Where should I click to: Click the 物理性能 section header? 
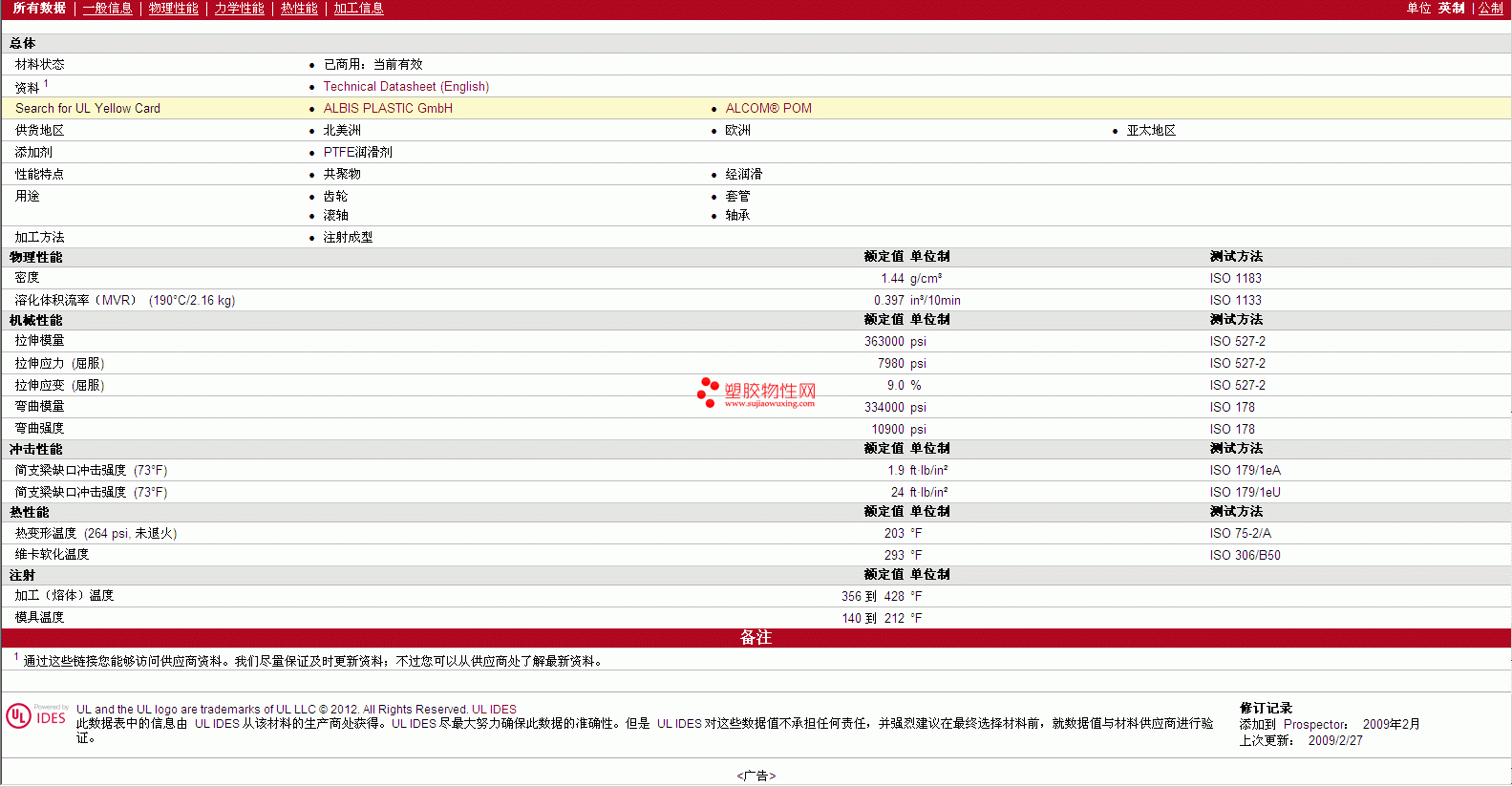click(x=36, y=257)
